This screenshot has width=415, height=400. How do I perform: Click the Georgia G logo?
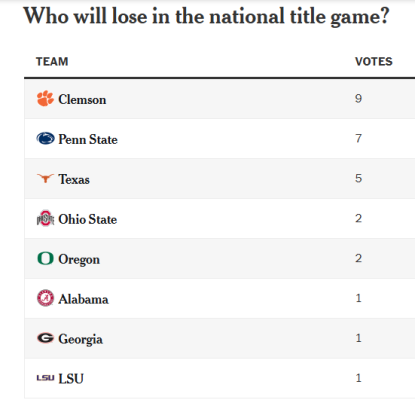[45, 338]
